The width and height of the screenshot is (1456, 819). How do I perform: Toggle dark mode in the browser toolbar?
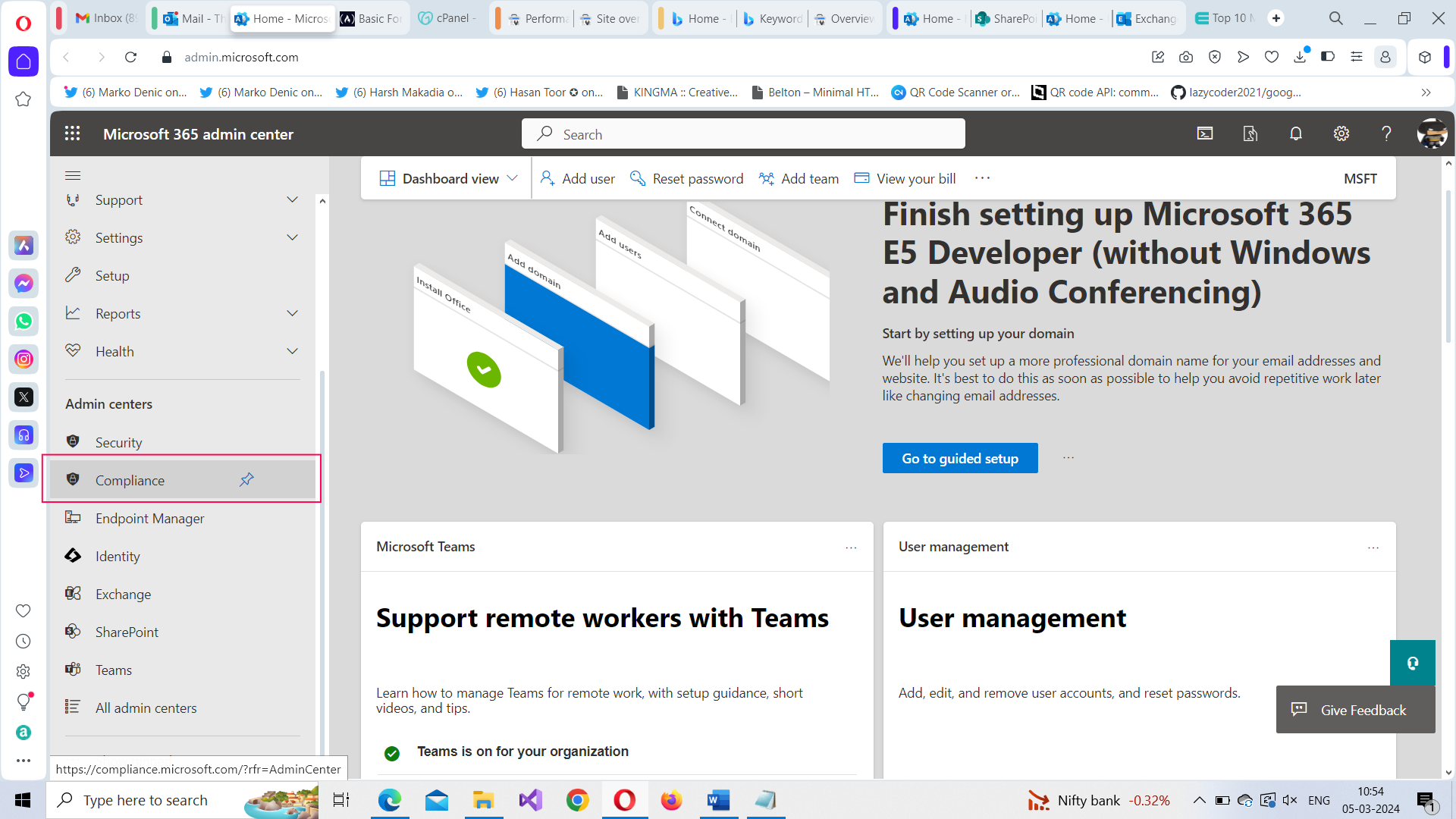point(1329,57)
